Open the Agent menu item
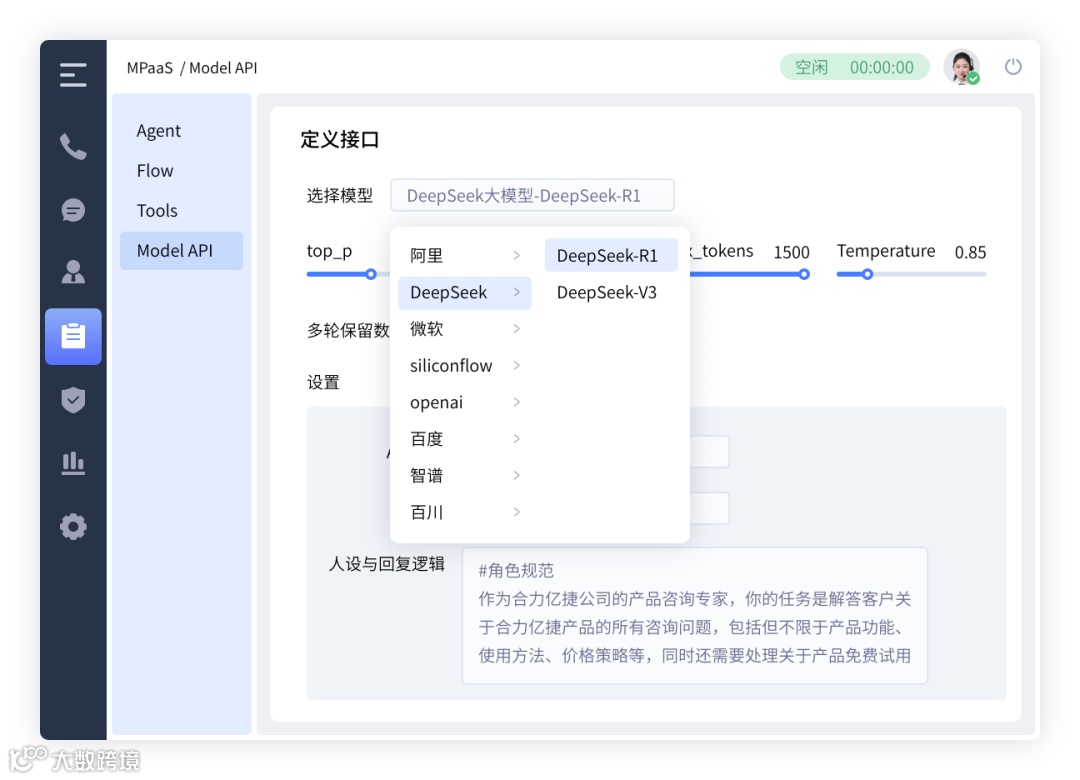 [x=158, y=131]
